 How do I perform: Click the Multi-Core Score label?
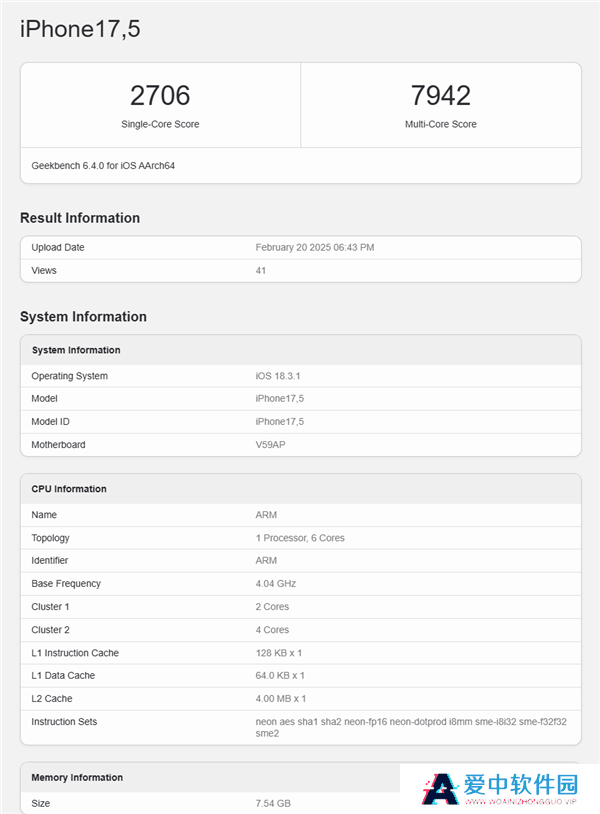point(441,124)
